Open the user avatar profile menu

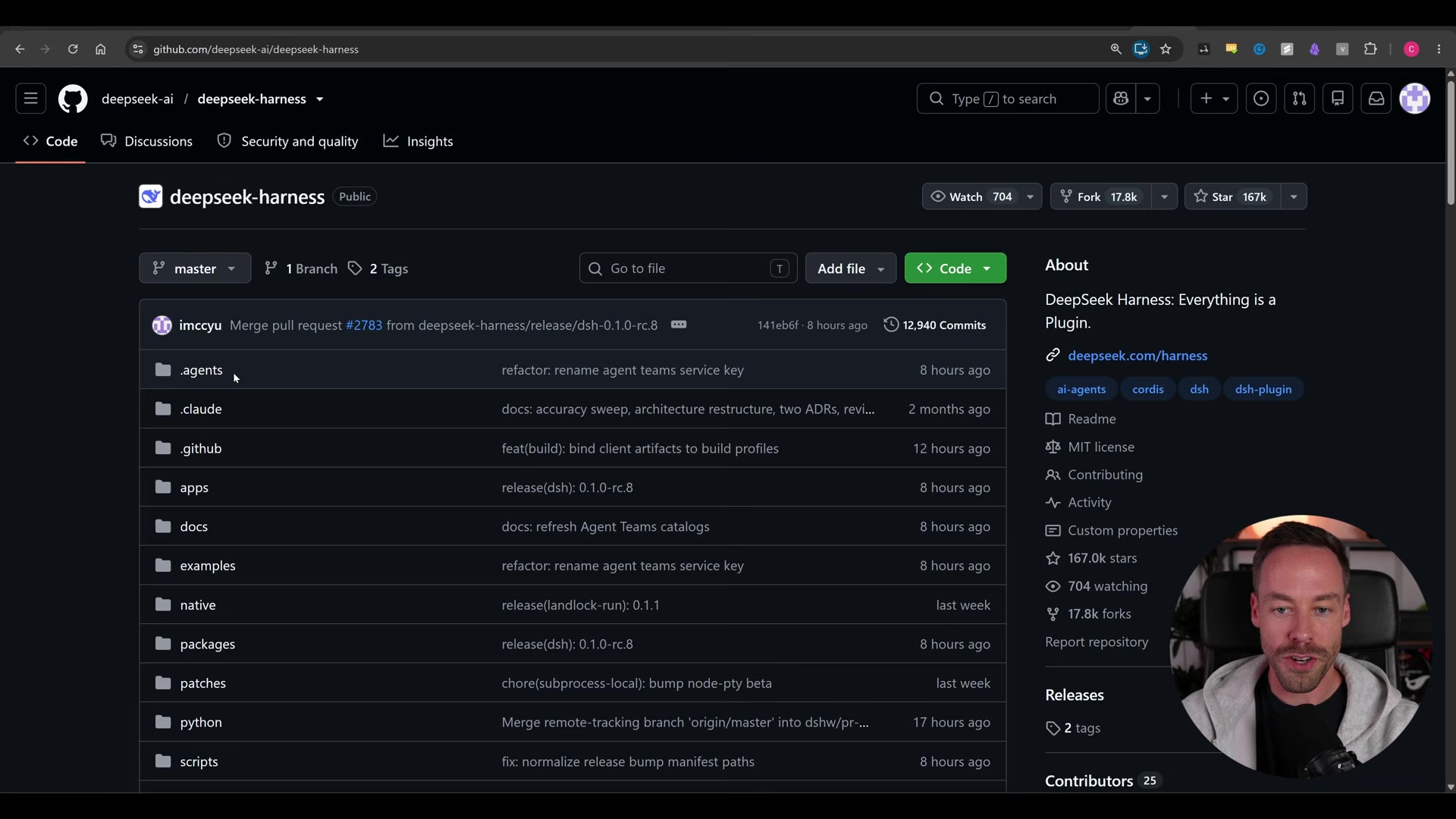1415,99
